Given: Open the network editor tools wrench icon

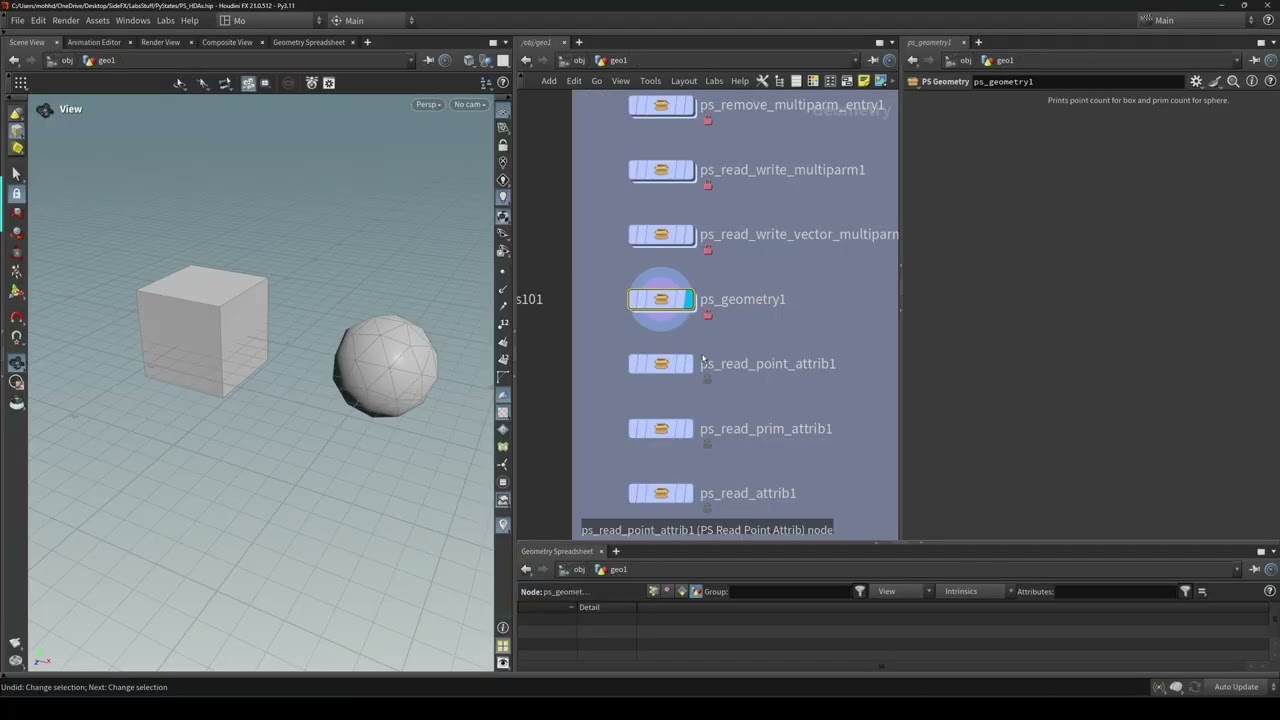Looking at the screenshot, I should click(x=762, y=81).
